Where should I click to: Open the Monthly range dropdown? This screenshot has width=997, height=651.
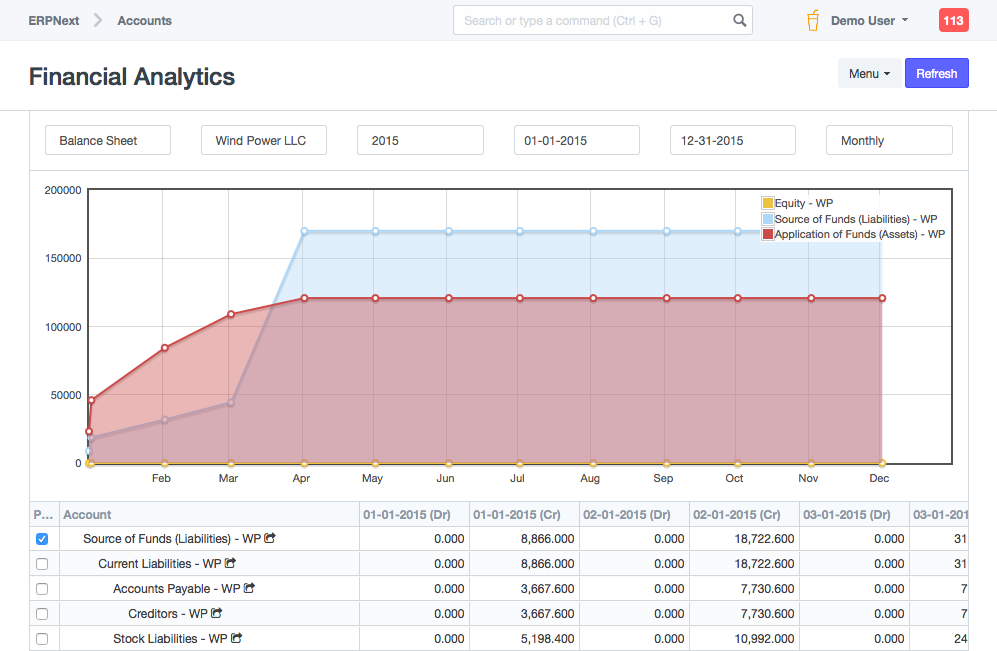tap(888, 141)
